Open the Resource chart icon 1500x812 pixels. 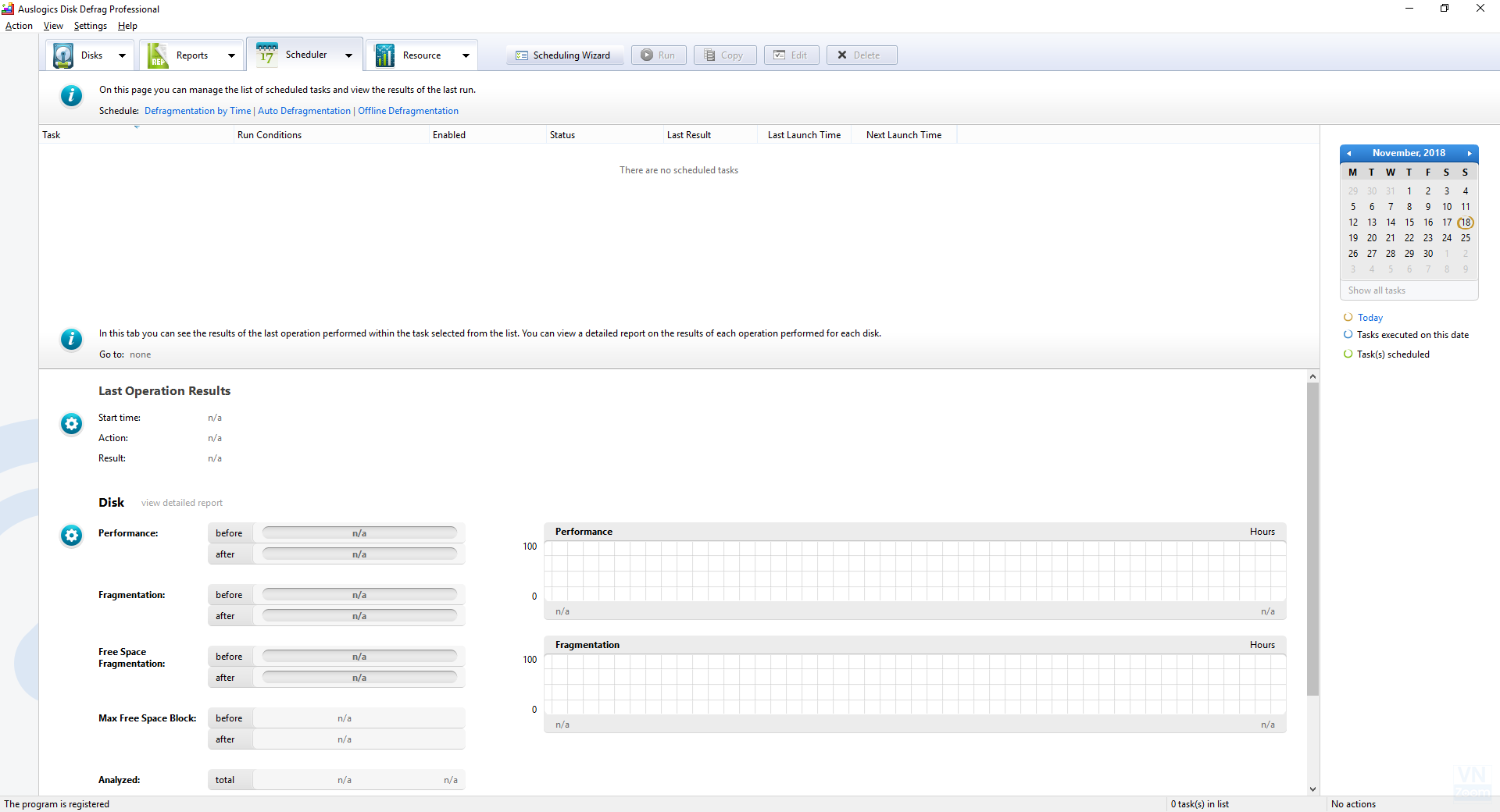(385, 55)
